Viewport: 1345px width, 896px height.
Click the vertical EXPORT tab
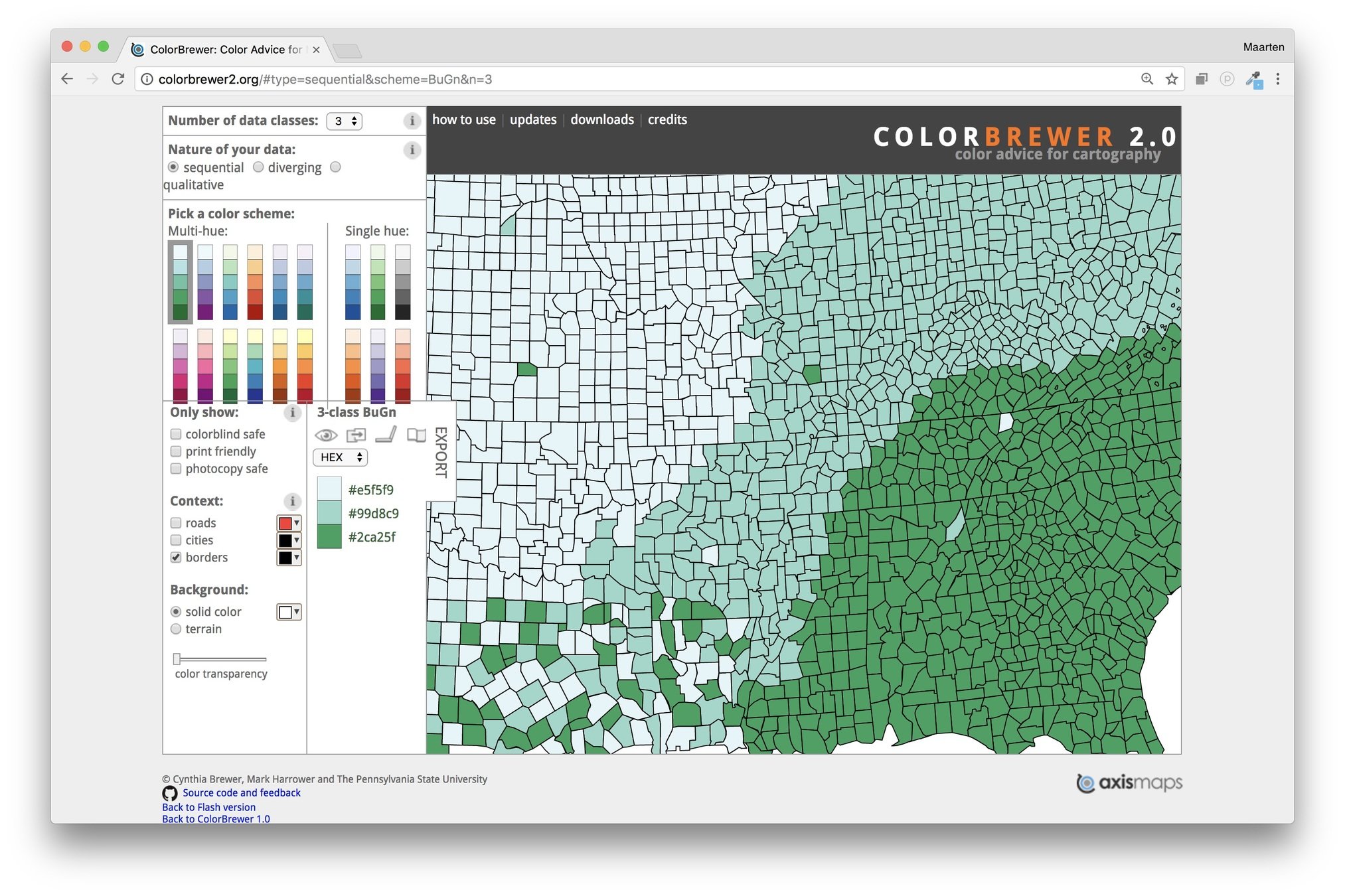(x=441, y=452)
